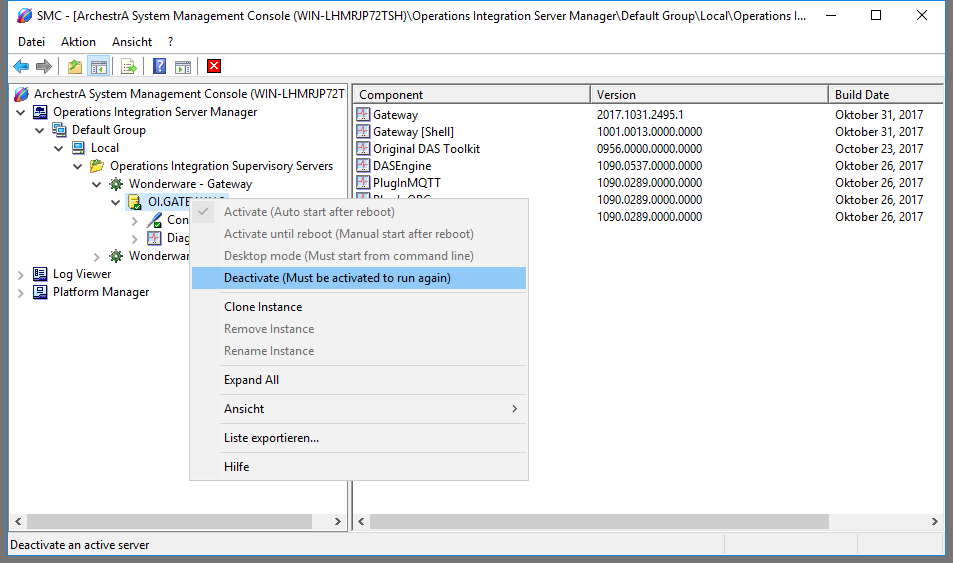
Task: Click the Export List toolbar icon
Action: click(129, 67)
